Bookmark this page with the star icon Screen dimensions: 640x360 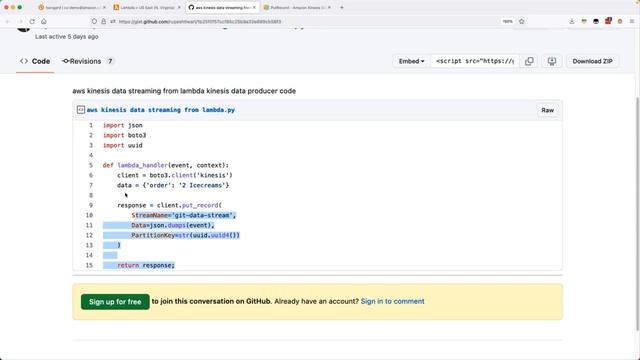pos(522,21)
